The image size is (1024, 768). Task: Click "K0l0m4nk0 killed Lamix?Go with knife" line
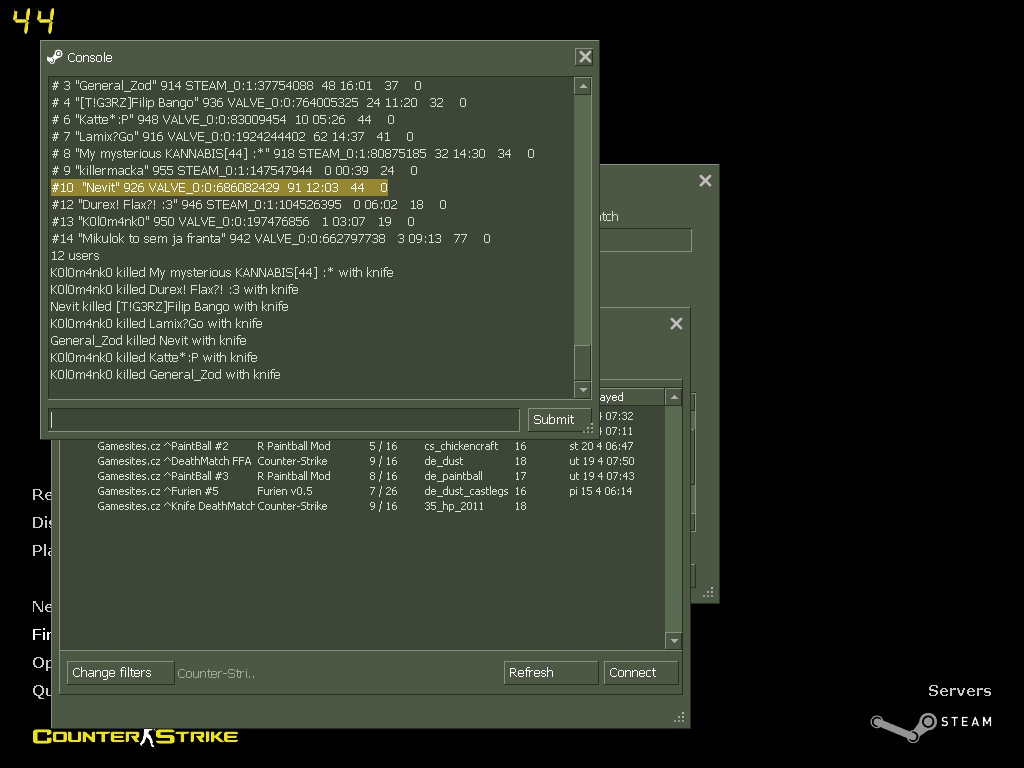point(157,323)
